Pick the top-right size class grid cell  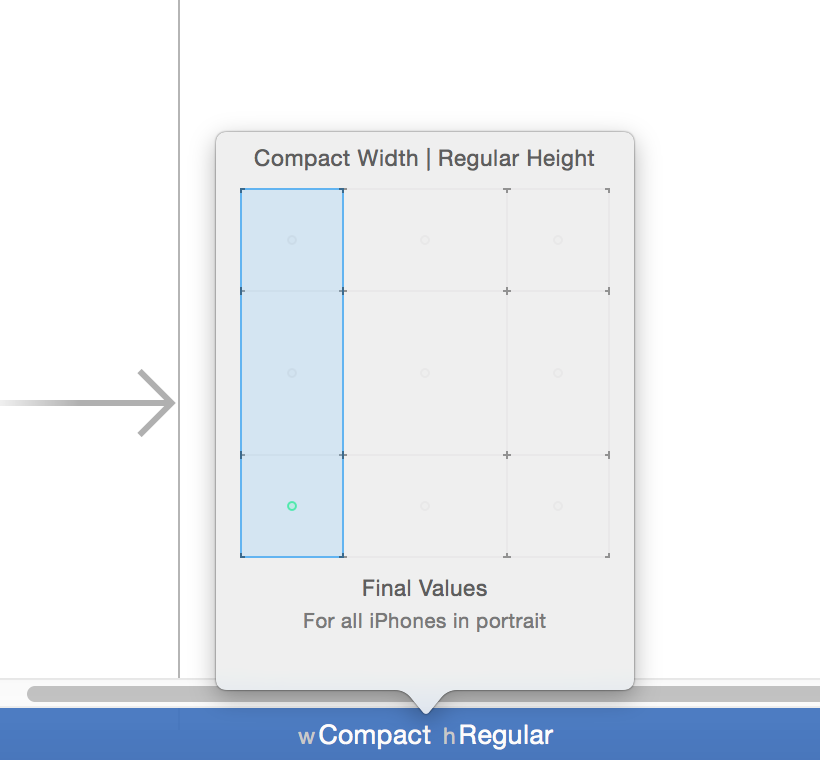pyautogui.click(x=558, y=240)
